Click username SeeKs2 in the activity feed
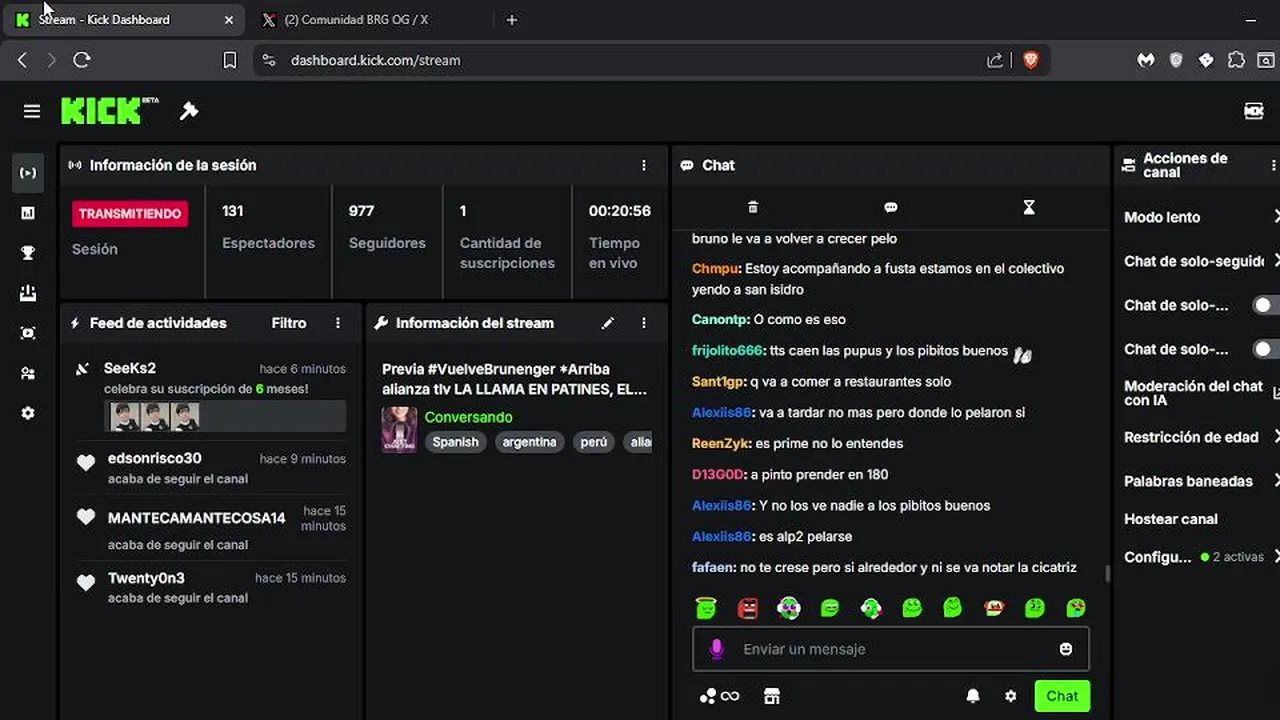 click(130, 368)
